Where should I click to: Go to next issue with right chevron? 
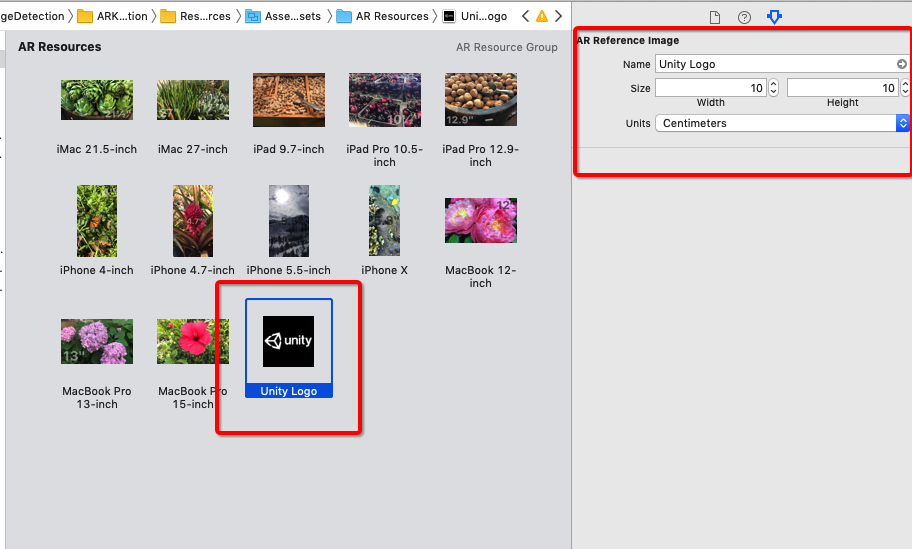[557, 16]
